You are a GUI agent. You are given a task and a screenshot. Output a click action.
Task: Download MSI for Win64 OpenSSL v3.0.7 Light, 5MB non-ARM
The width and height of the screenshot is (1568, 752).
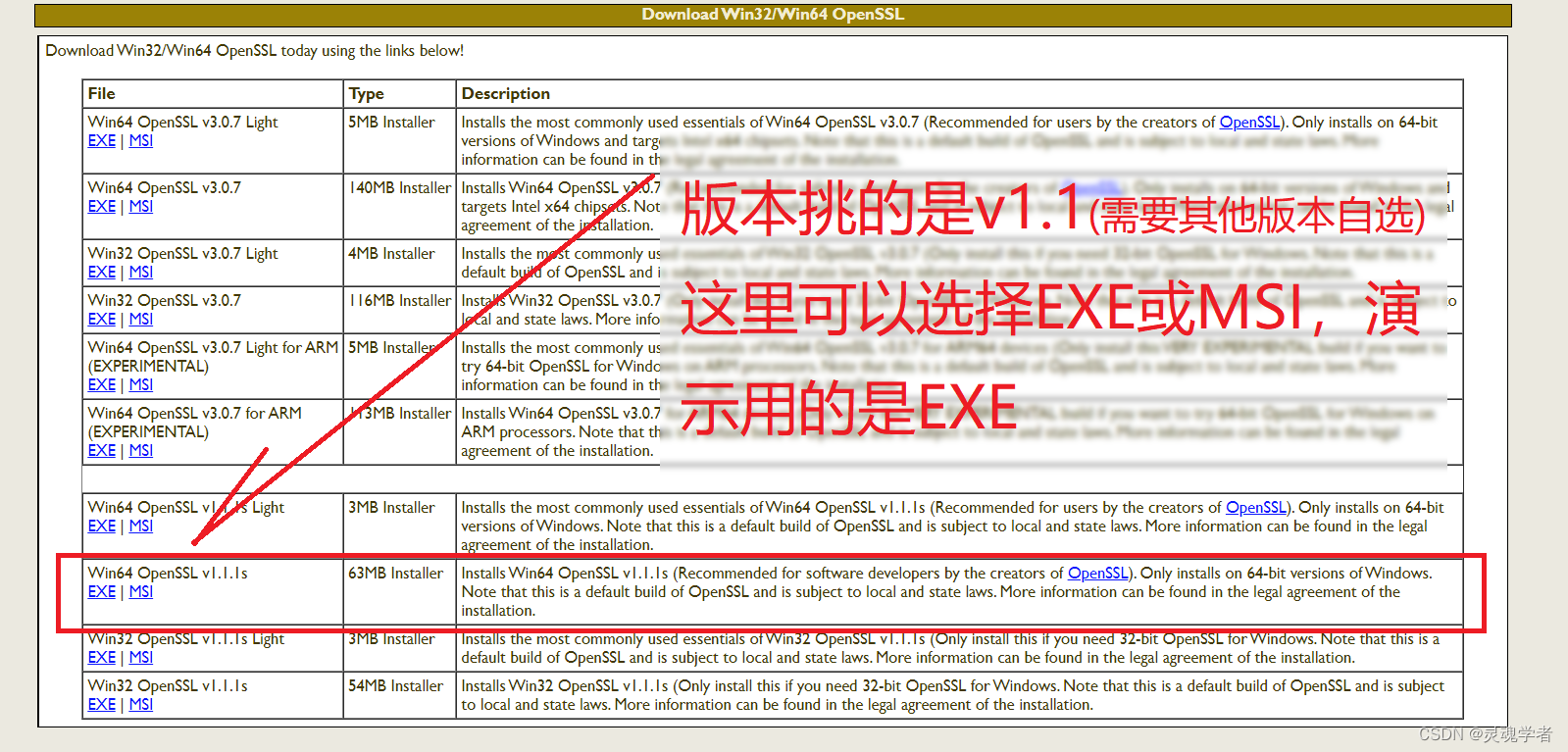tap(141, 141)
